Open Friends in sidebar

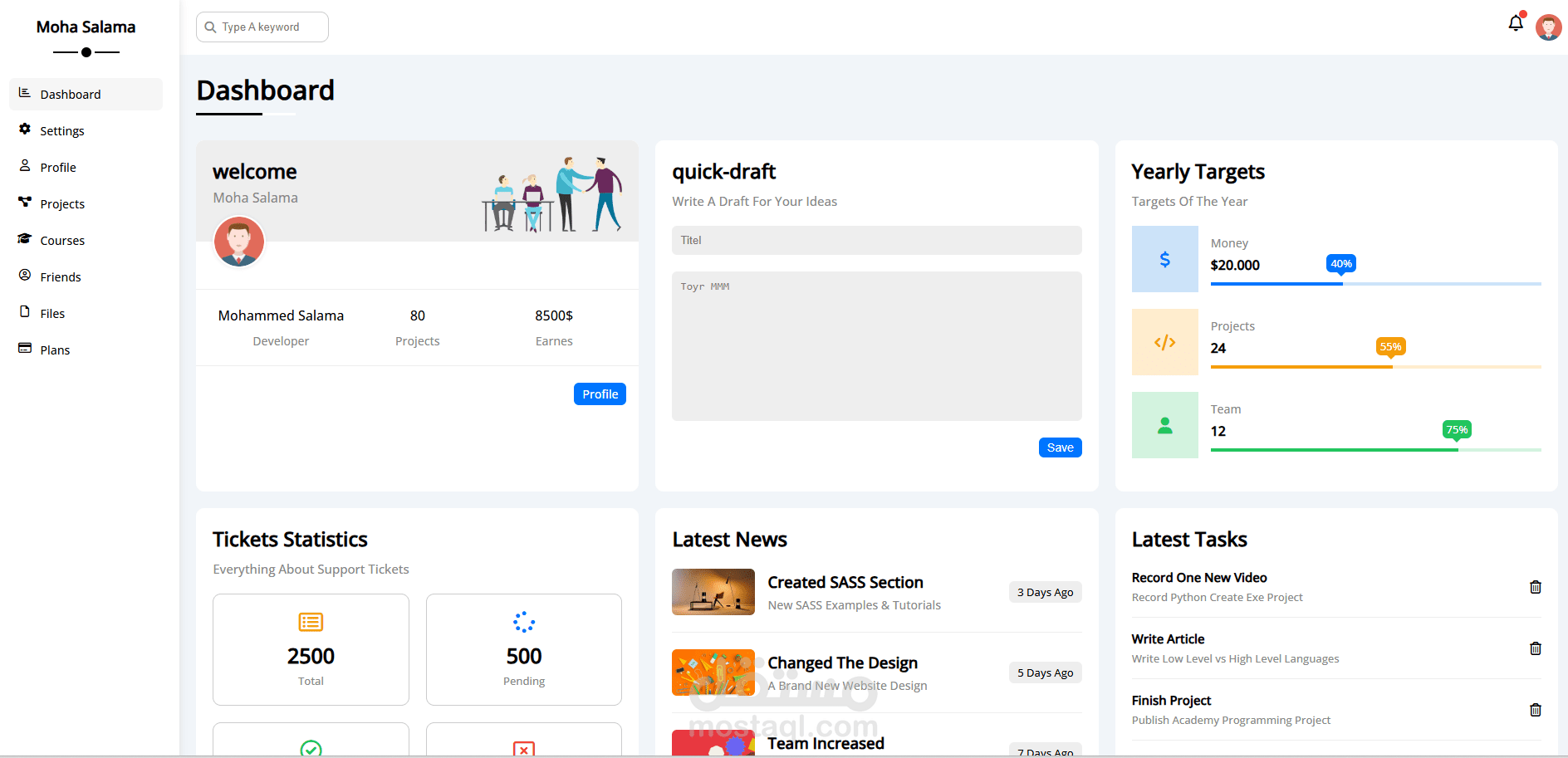pos(86,276)
